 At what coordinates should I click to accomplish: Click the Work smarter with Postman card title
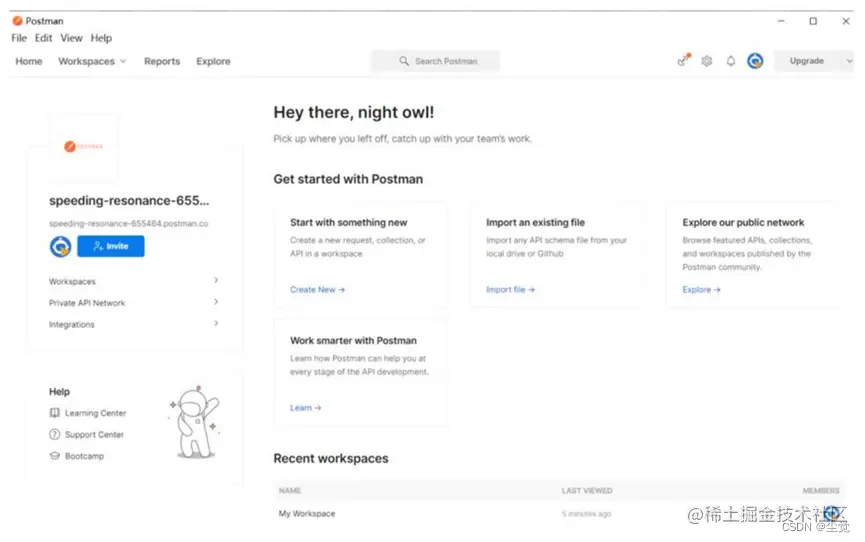tap(353, 341)
